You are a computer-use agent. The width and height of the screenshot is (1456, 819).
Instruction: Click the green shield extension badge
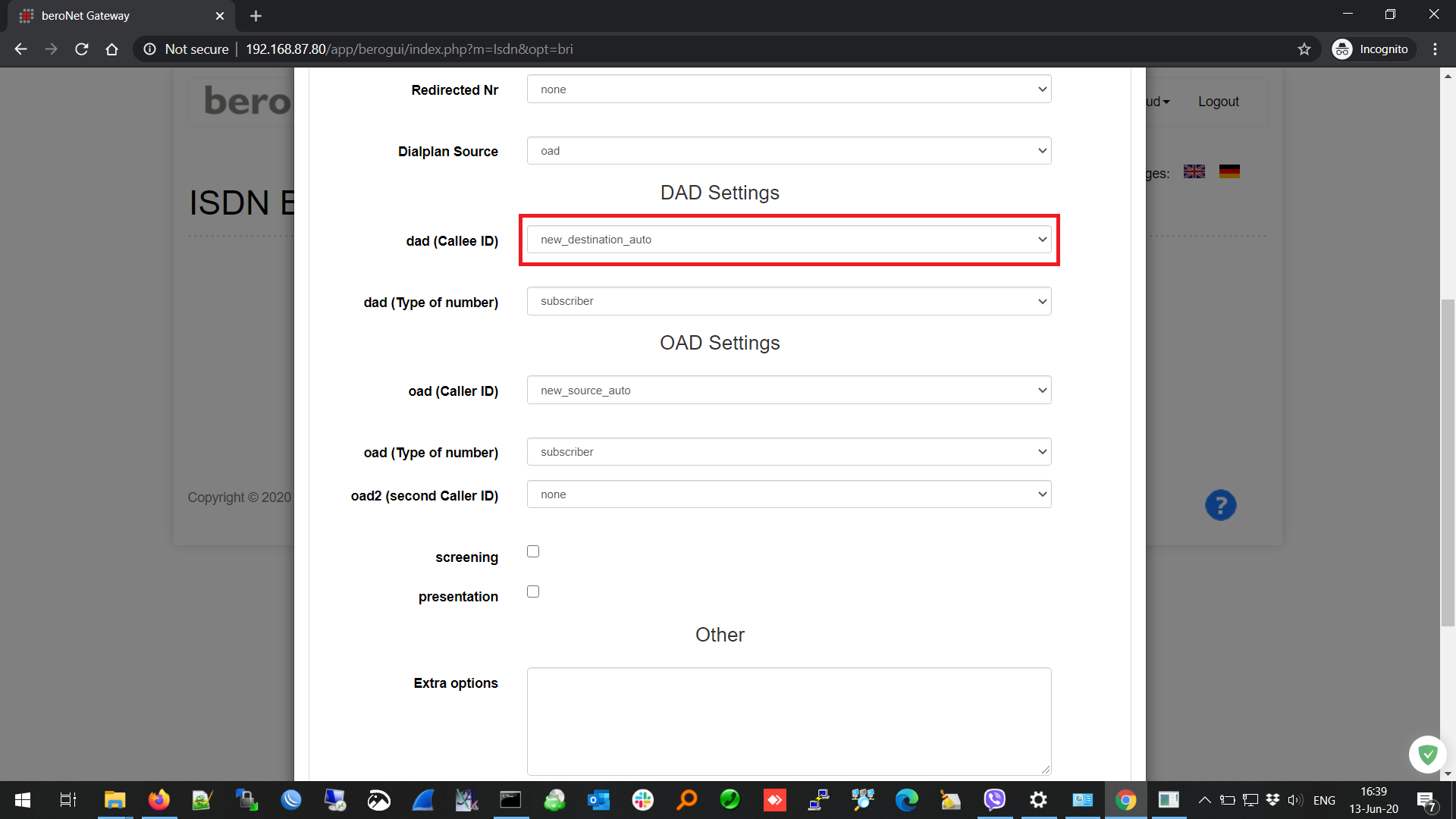coord(1427,754)
